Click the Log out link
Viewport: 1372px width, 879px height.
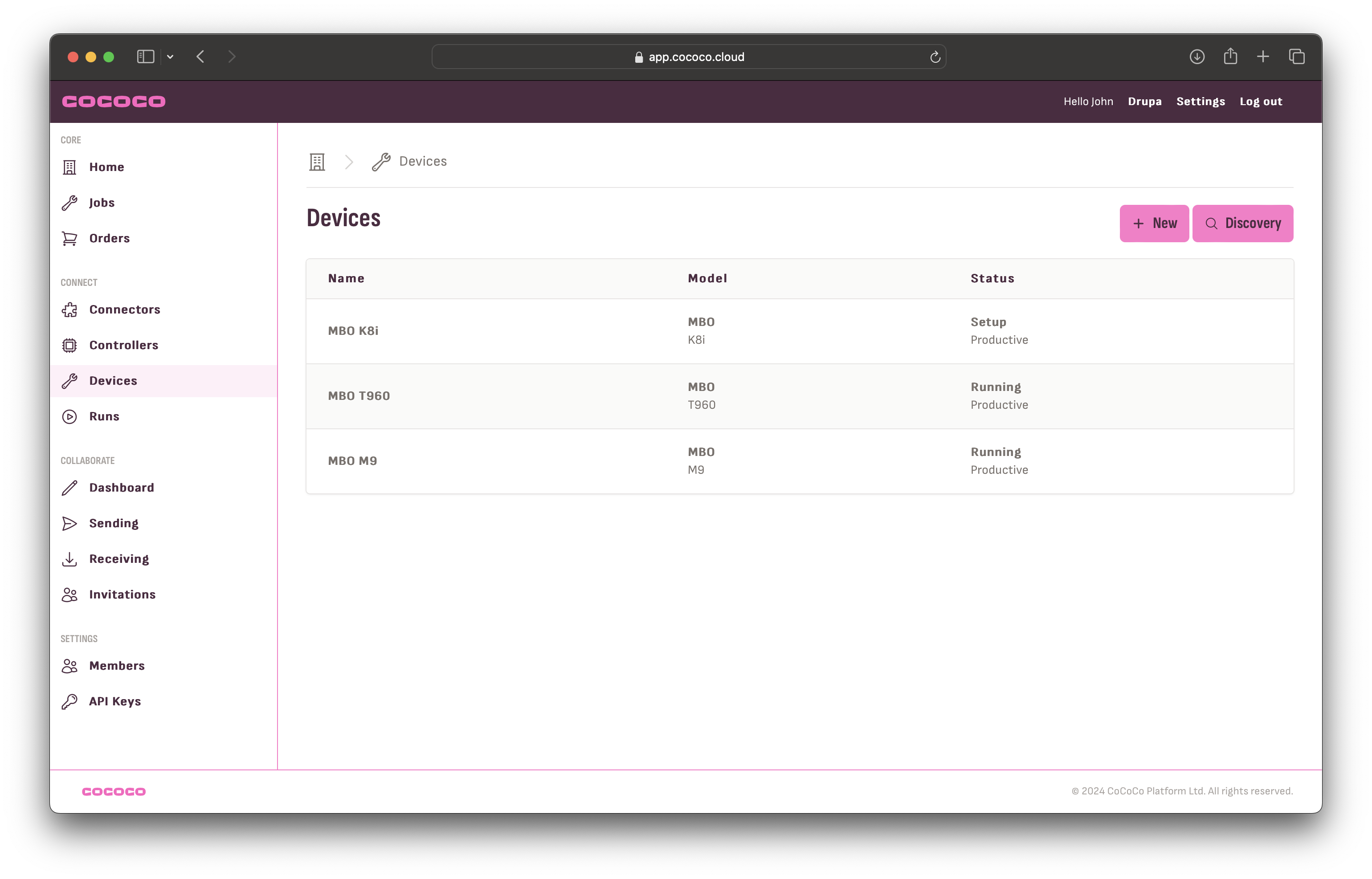point(1261,102)
